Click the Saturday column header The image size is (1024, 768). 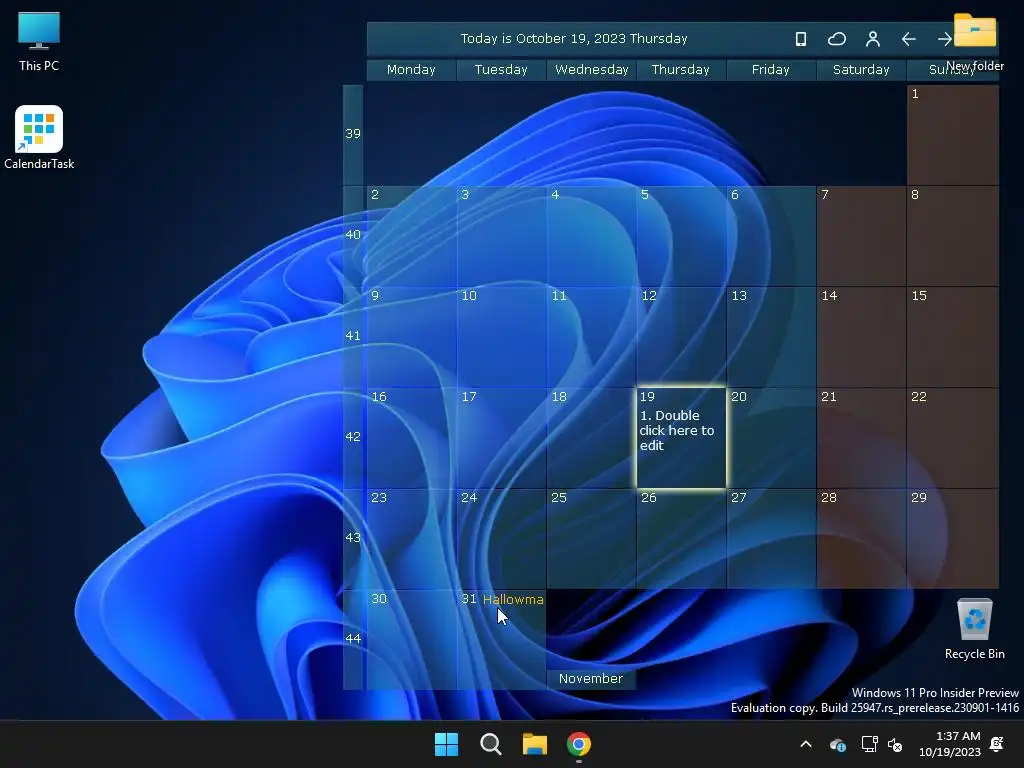coord(861,70)
